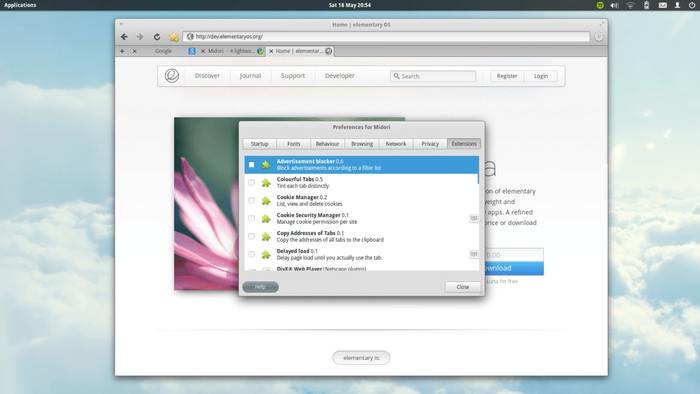The width and height of the screenshot is (700, 394).
Task: Open the browser menu at address bar end
Action: 599,37
